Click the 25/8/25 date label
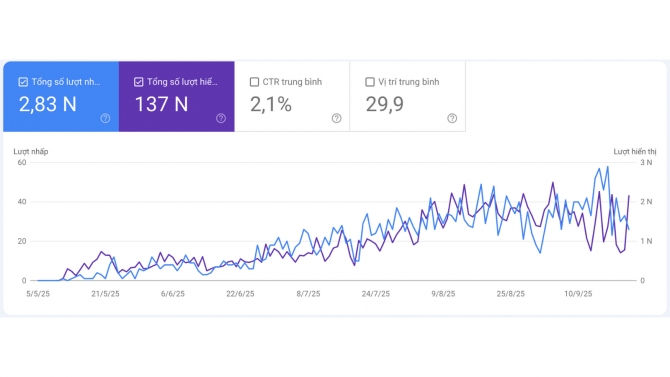This screenshot has height=377, width=670. 511,294
